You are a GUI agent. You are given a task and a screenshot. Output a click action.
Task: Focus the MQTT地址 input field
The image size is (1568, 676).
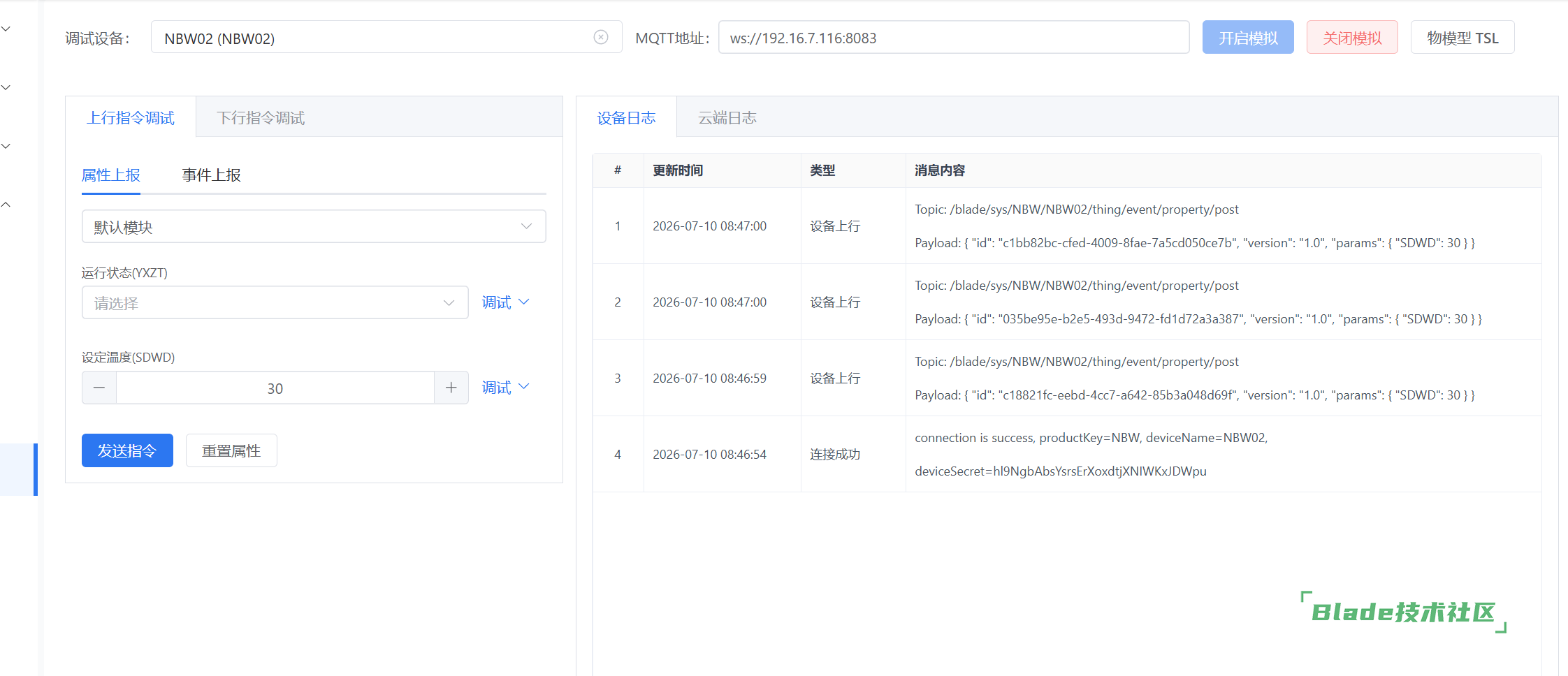coord(954,37)
